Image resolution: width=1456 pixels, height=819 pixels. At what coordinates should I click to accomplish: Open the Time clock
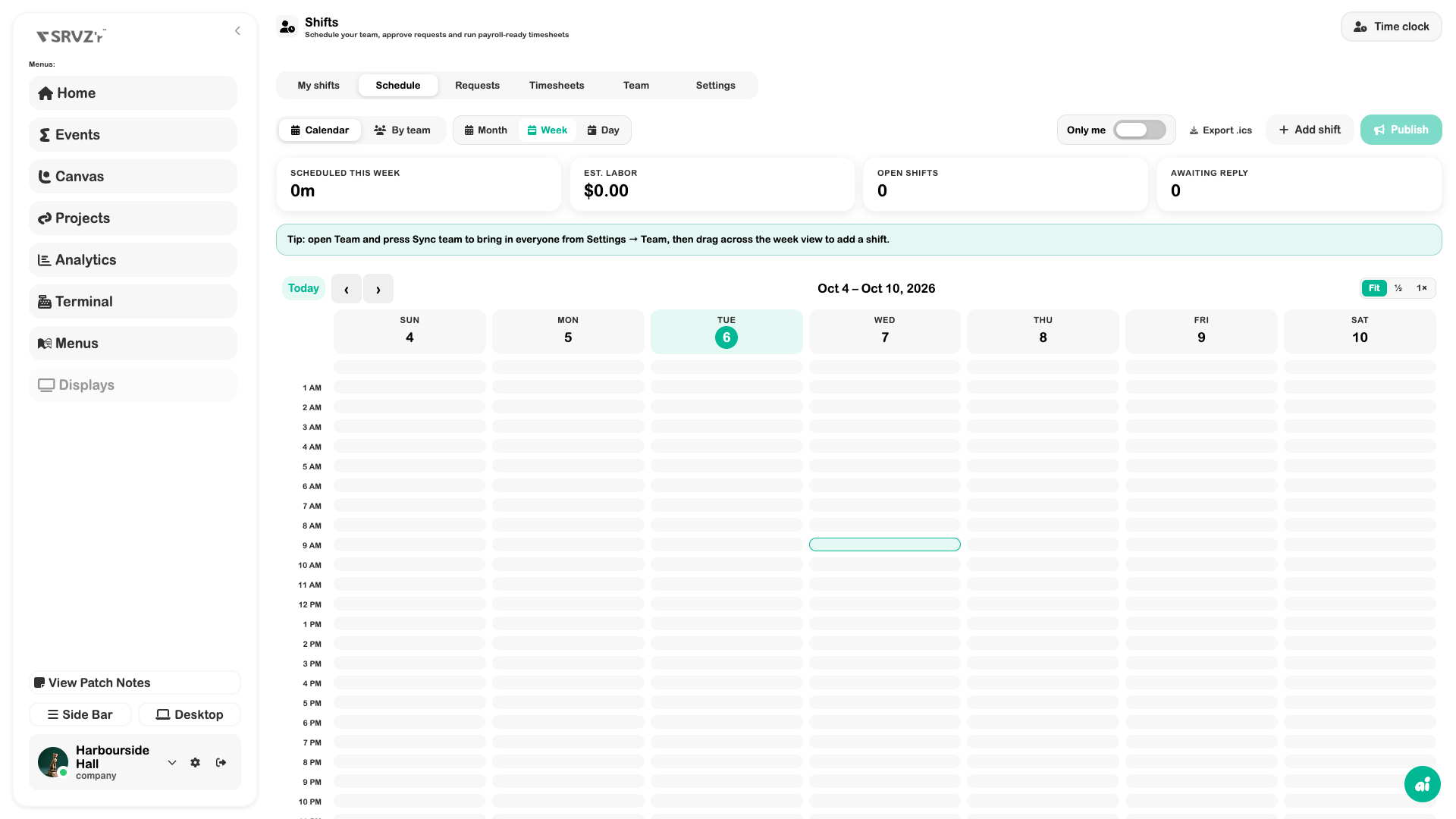(x=1392, y=27)
